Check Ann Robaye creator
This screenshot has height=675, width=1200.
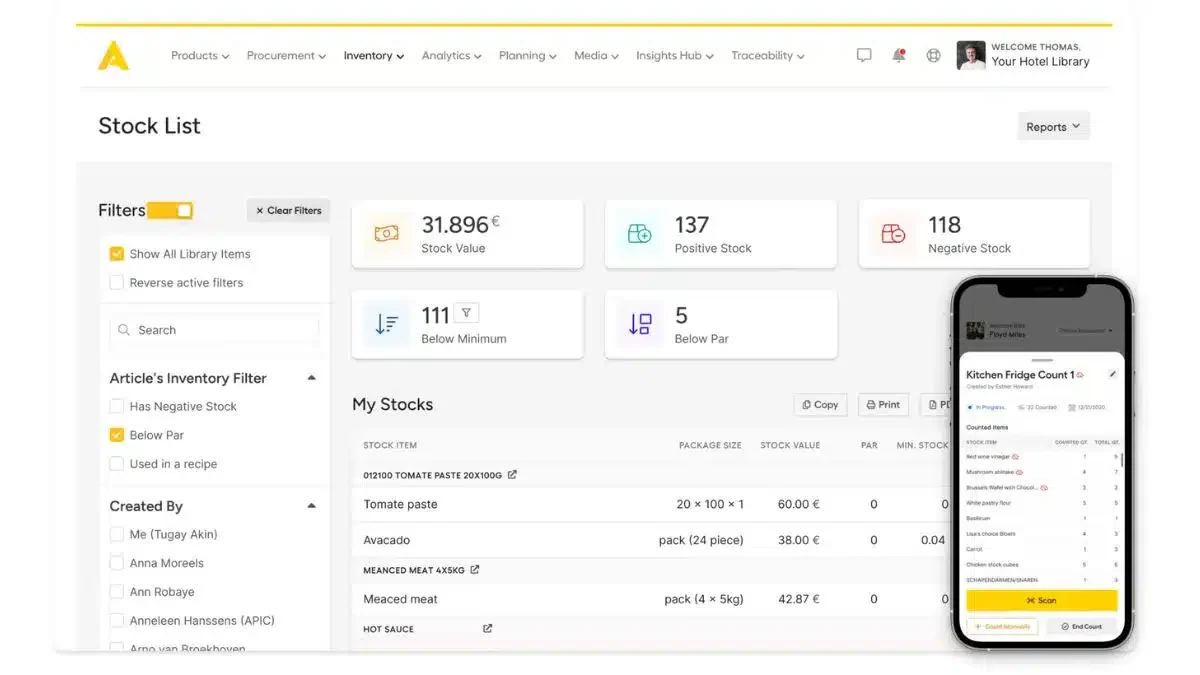point(117,592)
